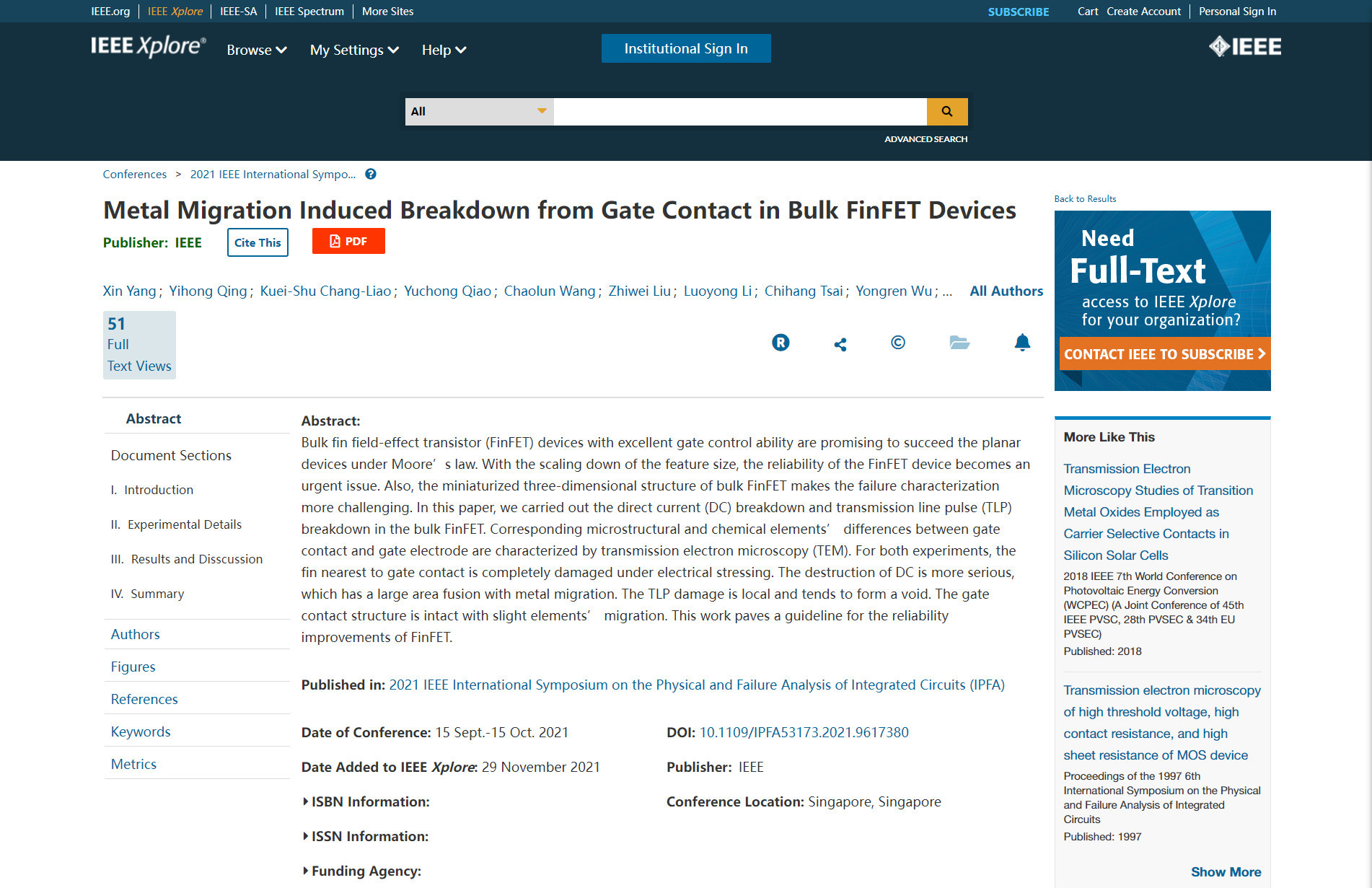
Task: Select the Abstract tab in sidebar
Action: pos(154,418)
